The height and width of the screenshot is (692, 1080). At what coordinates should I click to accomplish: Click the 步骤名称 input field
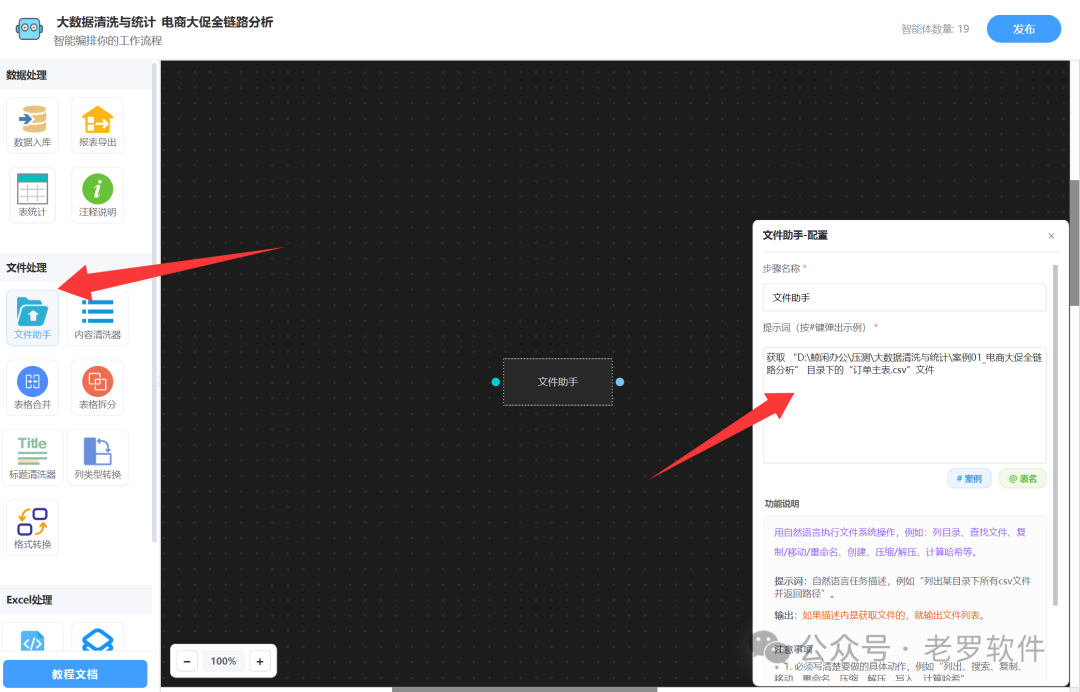904,297
